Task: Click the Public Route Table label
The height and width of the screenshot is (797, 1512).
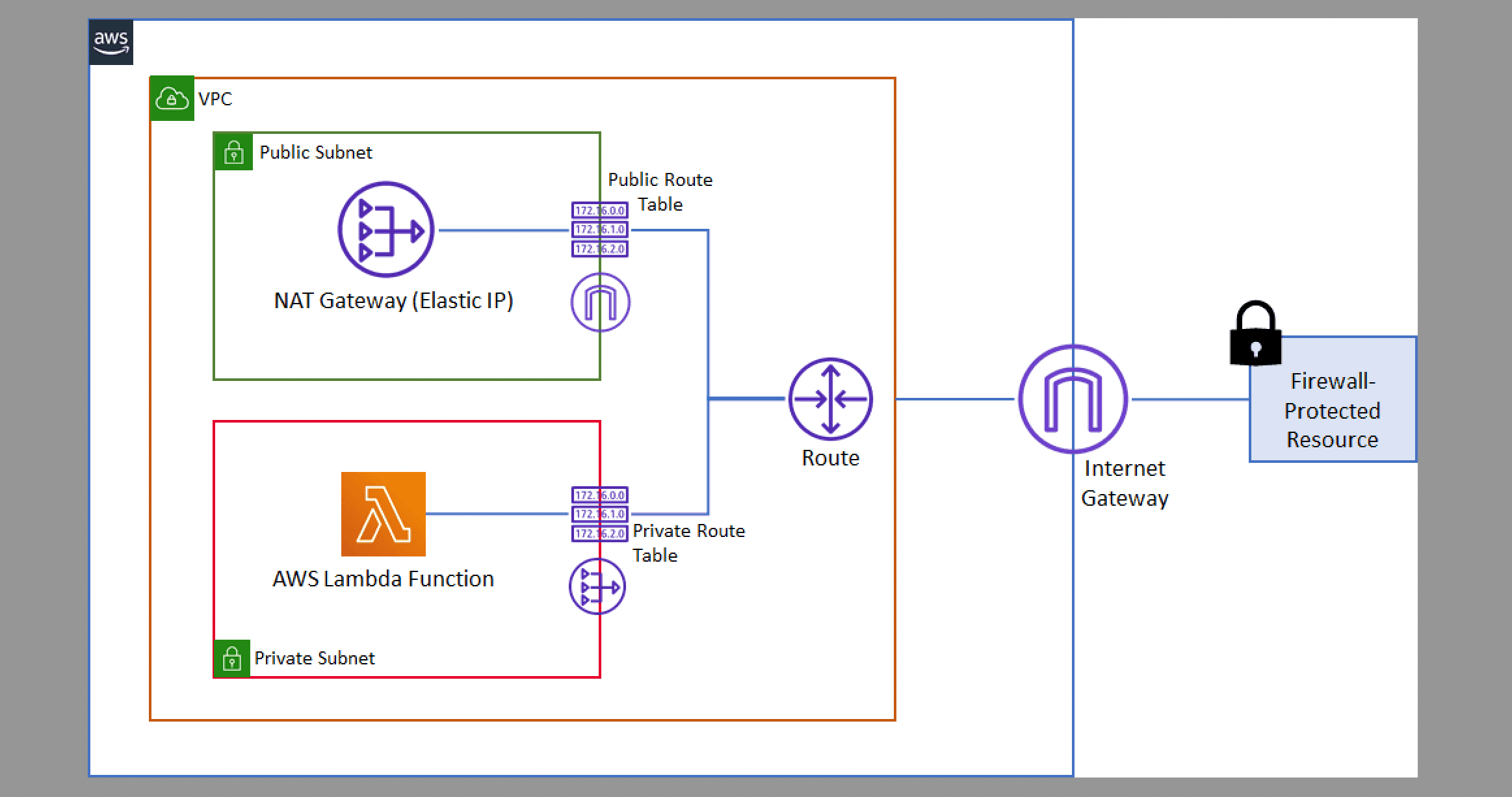Action: click(x=660, y=192)
